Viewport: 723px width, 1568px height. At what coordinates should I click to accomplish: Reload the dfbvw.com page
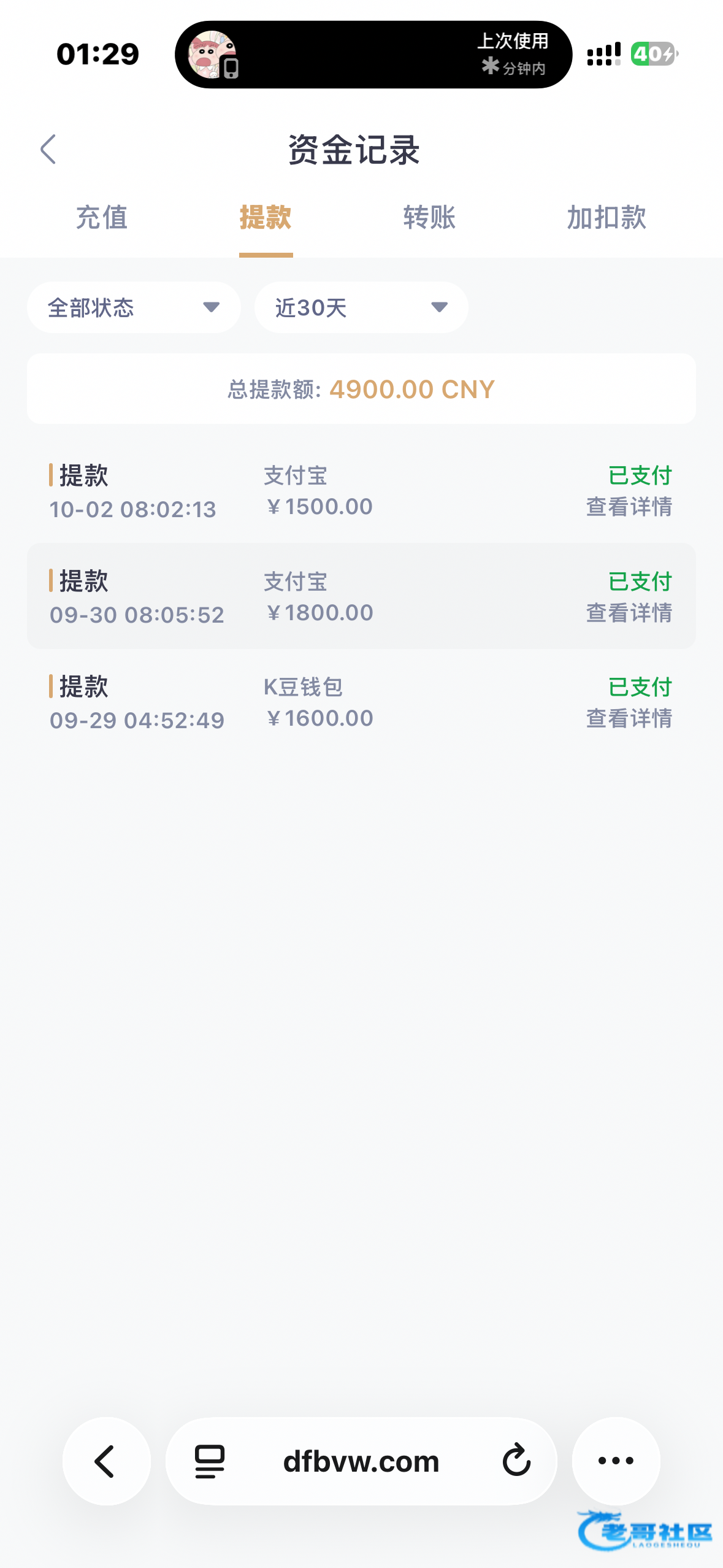516,1460
